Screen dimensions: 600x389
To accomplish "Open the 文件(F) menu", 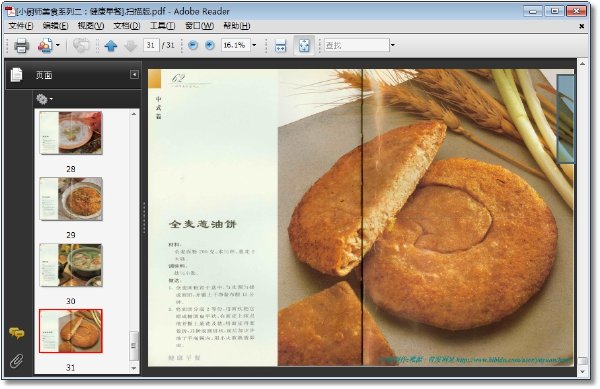I will pos(21,26).
